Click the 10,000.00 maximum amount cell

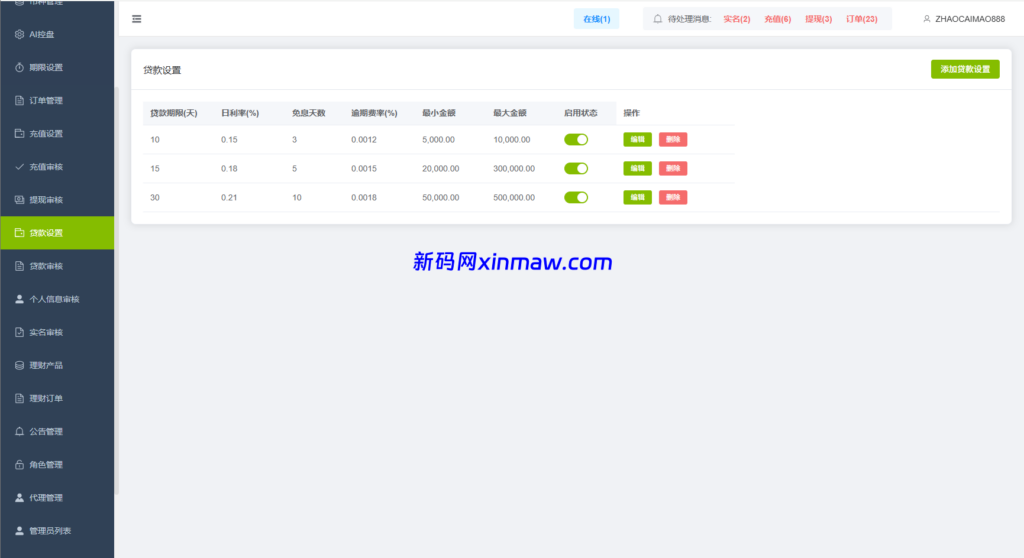pos(512,140)
